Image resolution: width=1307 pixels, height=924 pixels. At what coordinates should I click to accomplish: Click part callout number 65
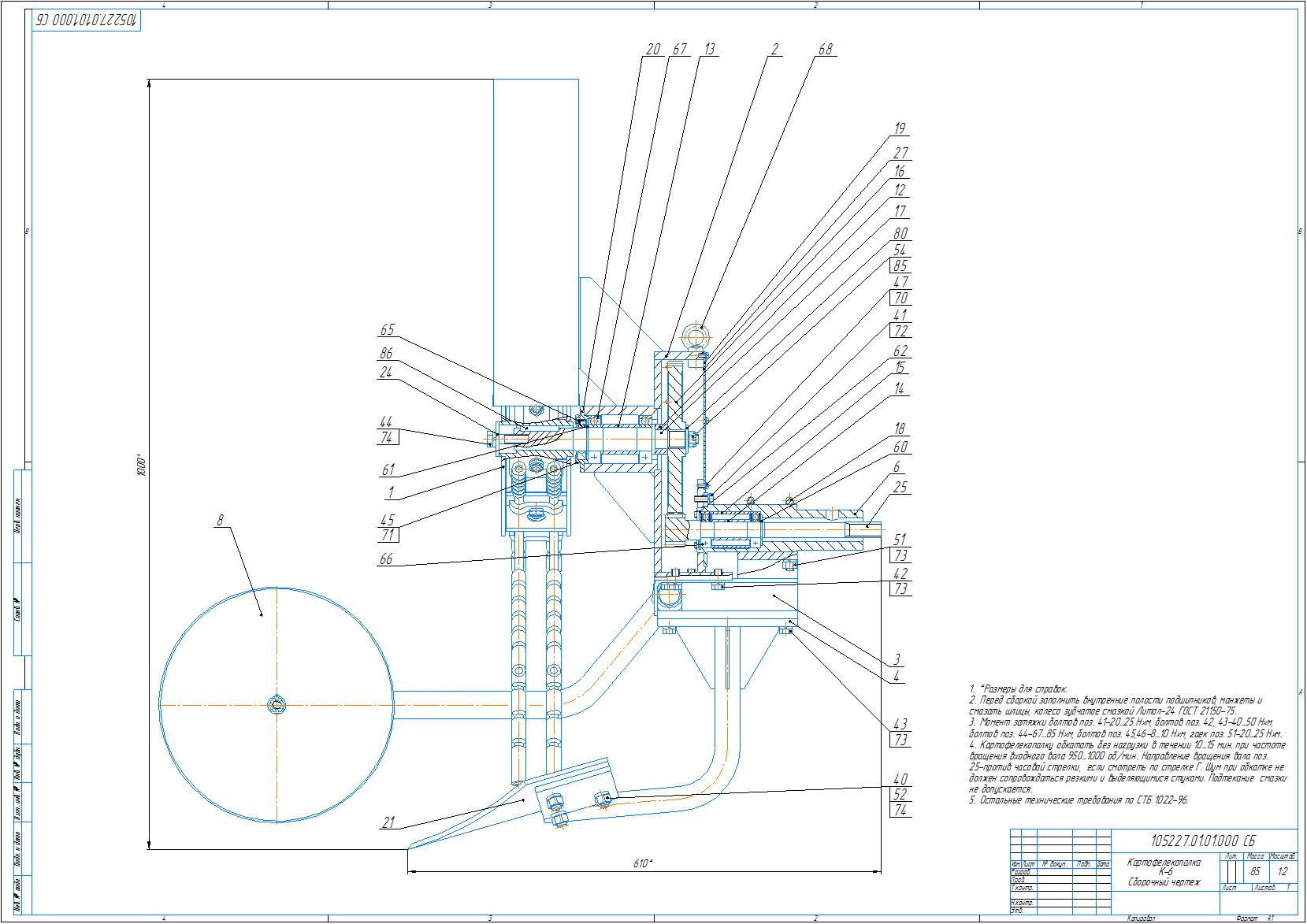tap(386, 330)
